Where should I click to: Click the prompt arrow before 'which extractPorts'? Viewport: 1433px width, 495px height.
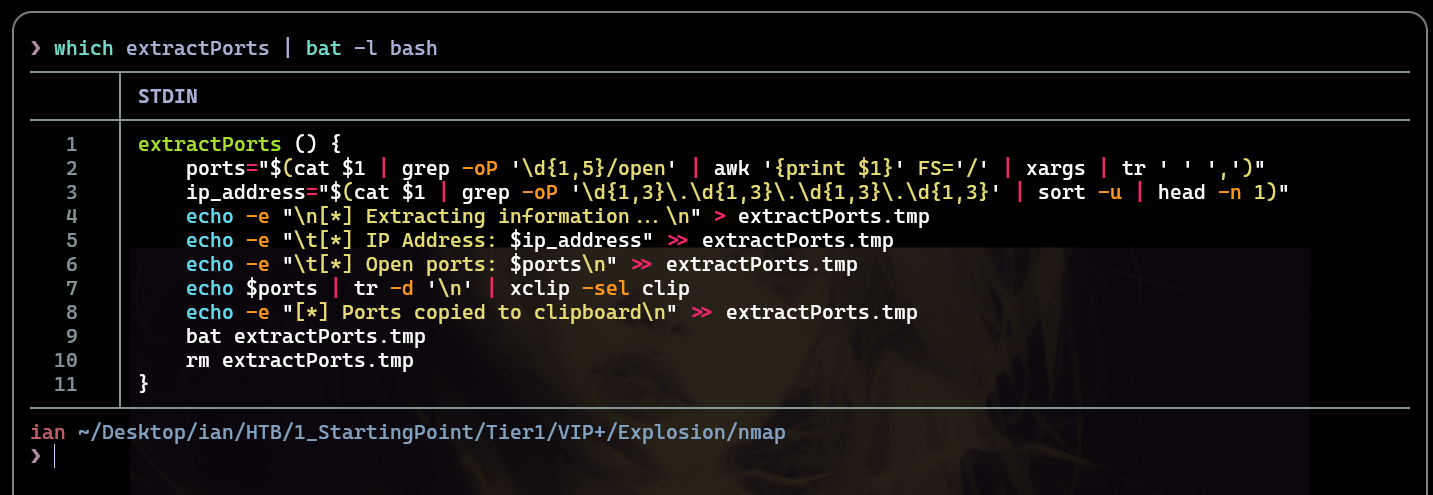coord(36,48)
